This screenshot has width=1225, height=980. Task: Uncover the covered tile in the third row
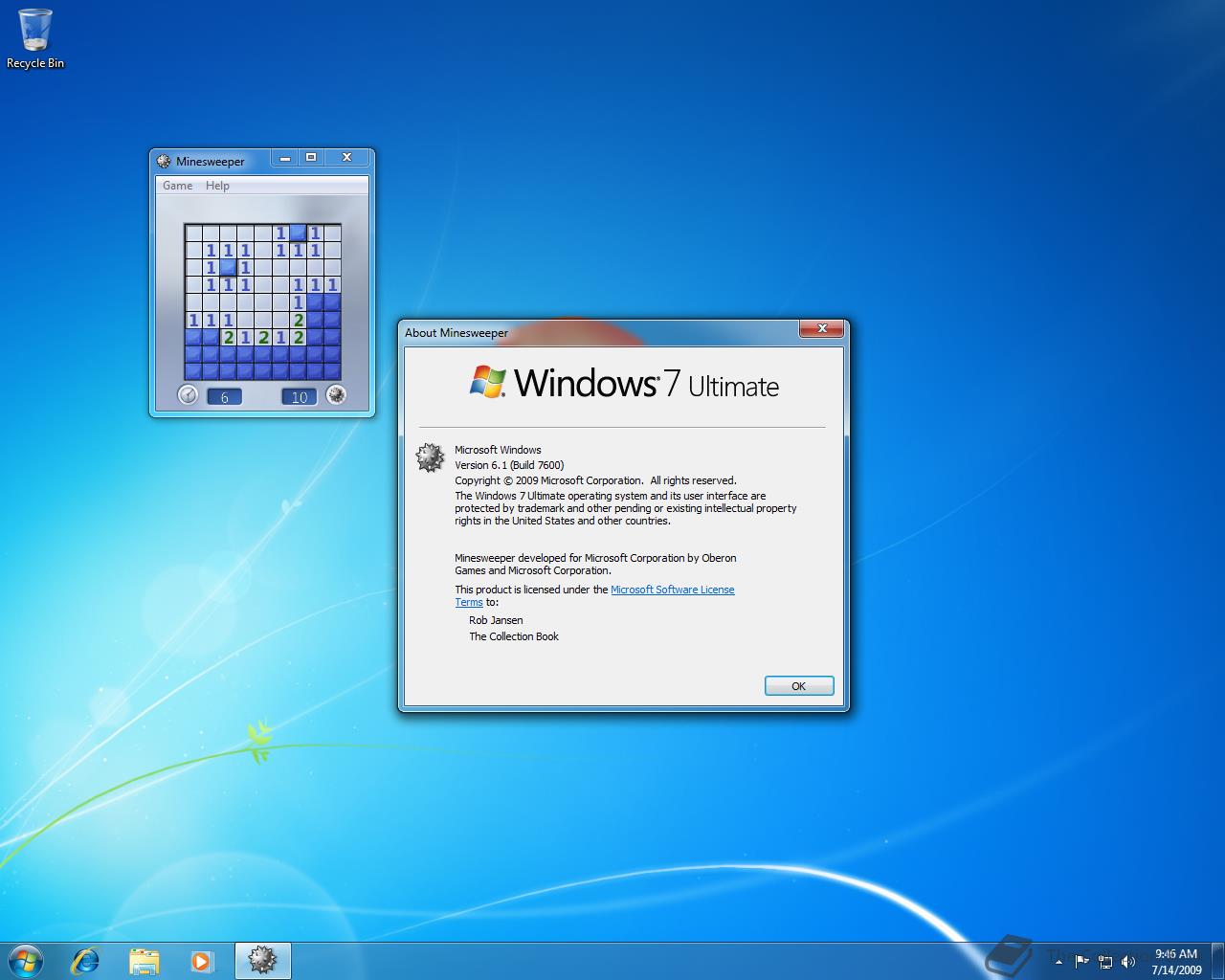[228, 267]
